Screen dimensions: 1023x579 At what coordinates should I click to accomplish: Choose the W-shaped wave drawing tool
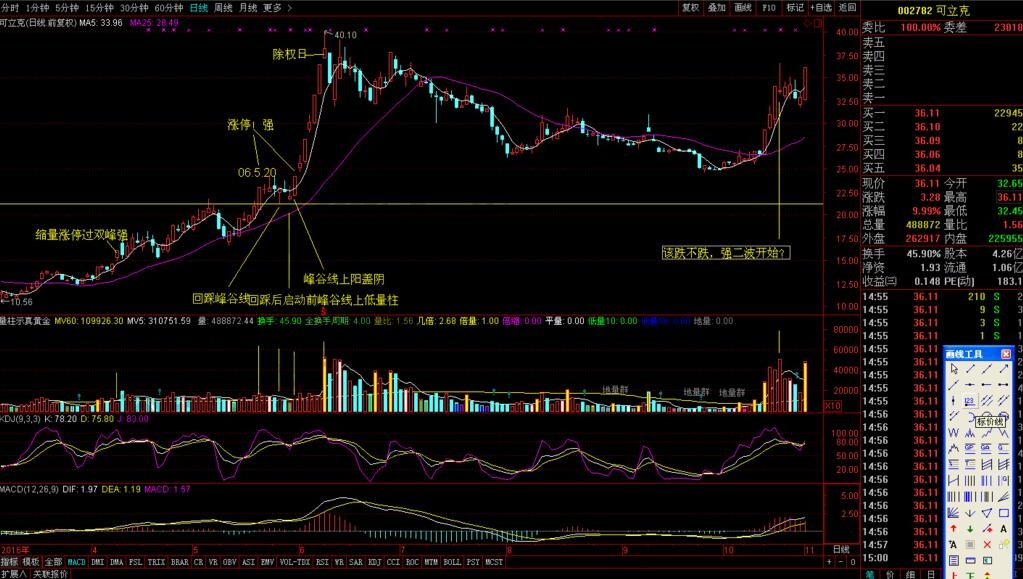click(954, 432)
